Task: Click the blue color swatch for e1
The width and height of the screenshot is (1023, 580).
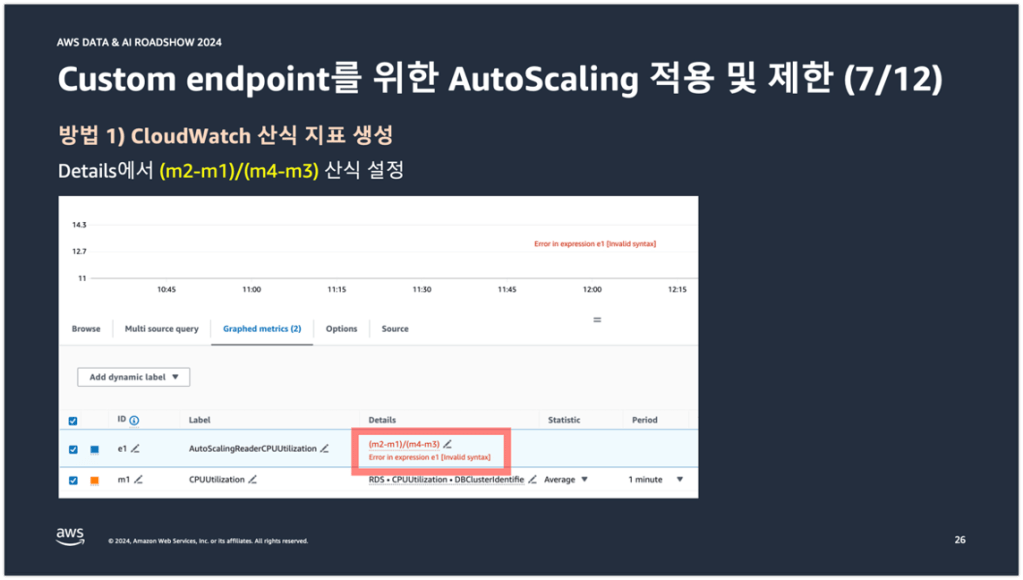Action: tap(95, 450)
